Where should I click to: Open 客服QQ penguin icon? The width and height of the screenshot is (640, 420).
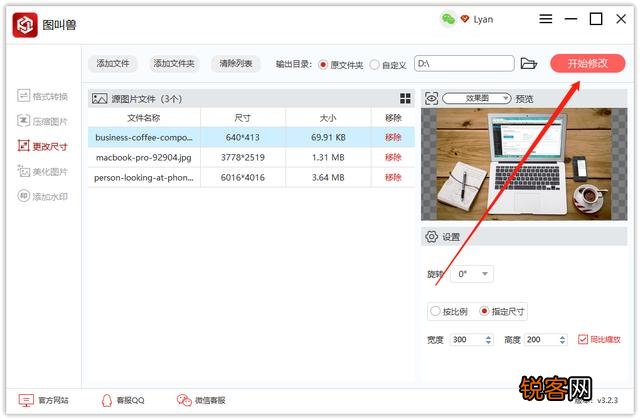click(107, 400)
